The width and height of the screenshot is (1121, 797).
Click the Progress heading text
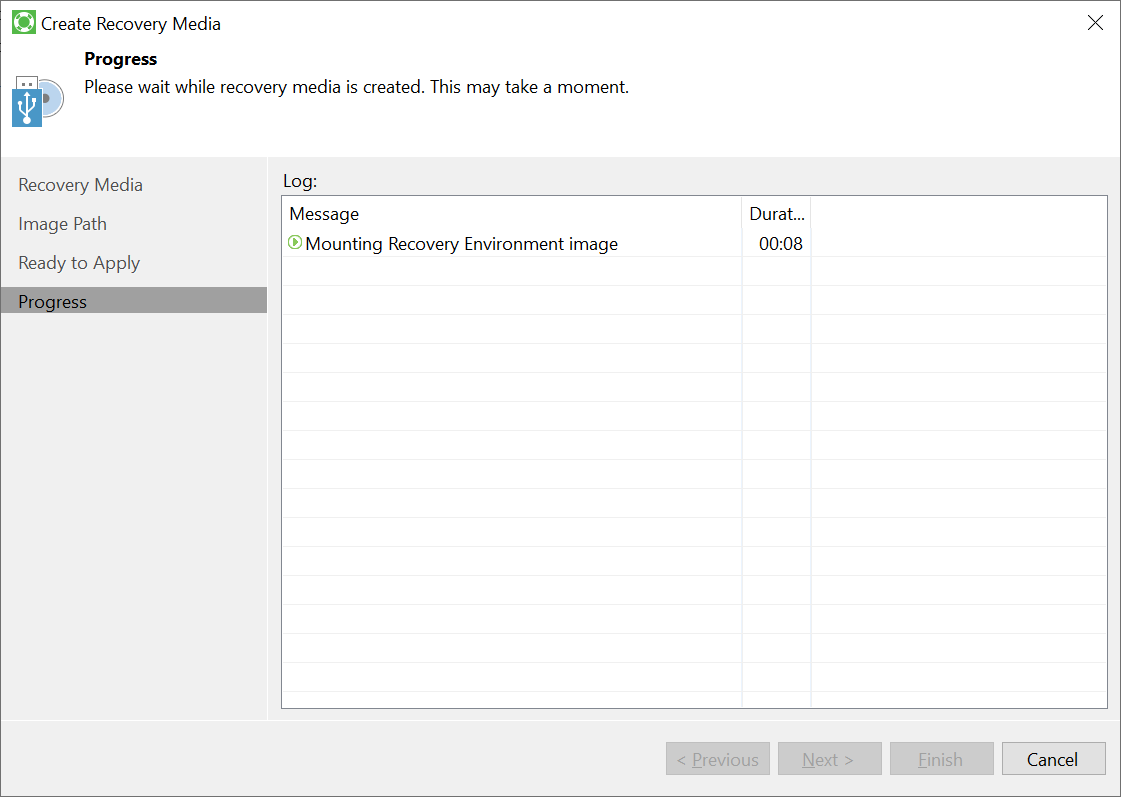tap(121, 59)
